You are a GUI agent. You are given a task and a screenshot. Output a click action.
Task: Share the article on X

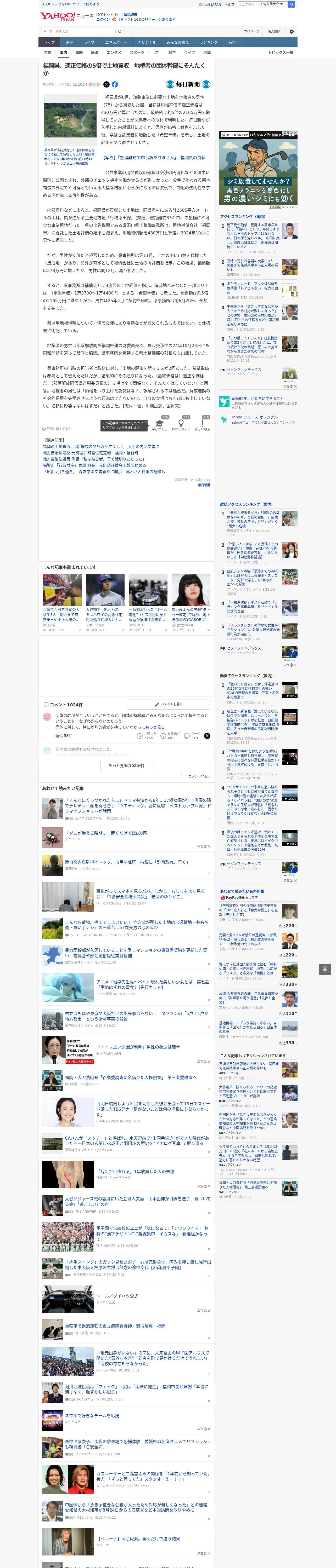(x=106, y=85)
